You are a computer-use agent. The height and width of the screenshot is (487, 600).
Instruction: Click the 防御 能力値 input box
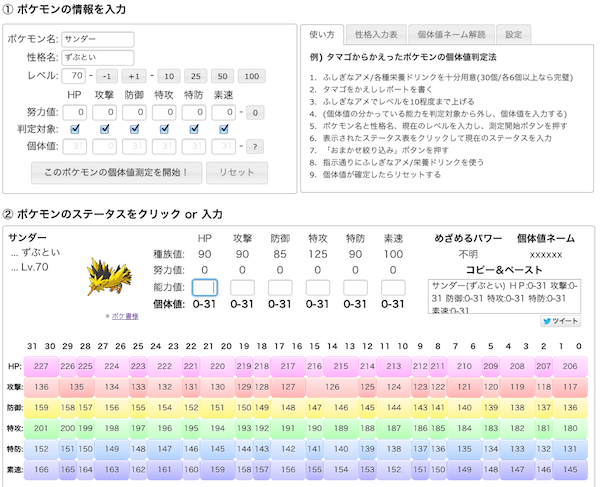pyautogui.click(x=280, y=288)
